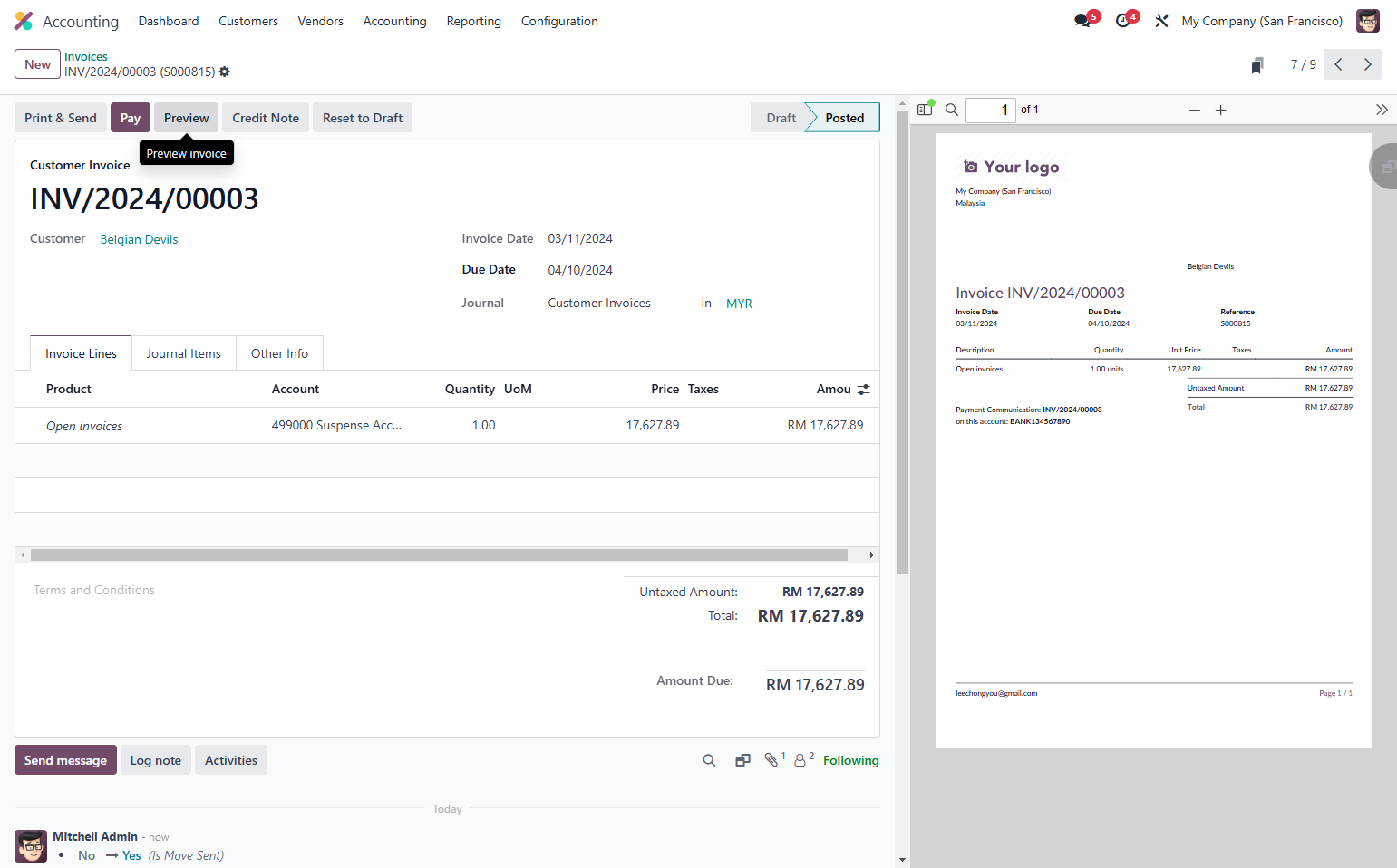The image size is (1397, 868).
Task: Click the PDF page number field
Action: [x=990, y=110]
